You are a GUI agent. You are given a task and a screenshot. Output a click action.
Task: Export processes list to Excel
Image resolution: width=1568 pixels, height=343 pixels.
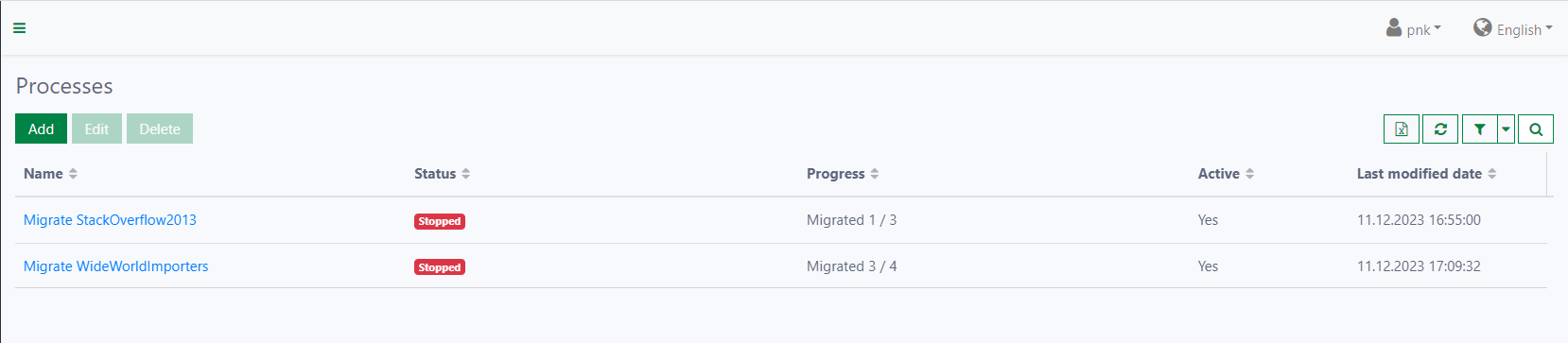tap(1402, 129)
